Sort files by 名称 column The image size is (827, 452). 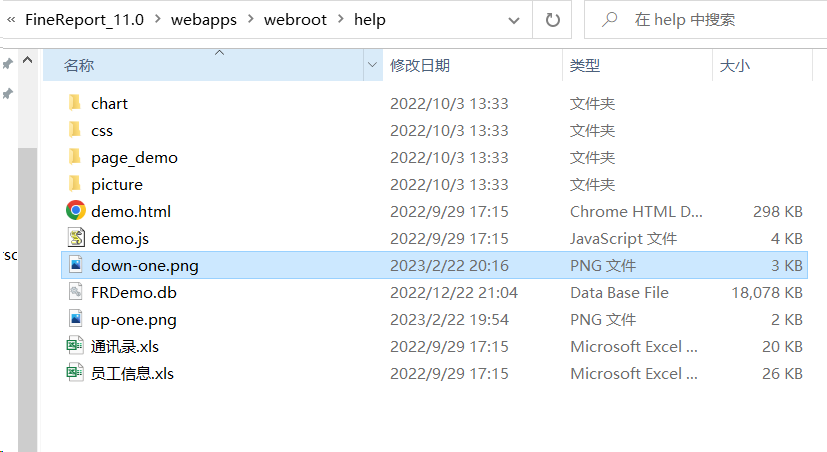point(203,65)
